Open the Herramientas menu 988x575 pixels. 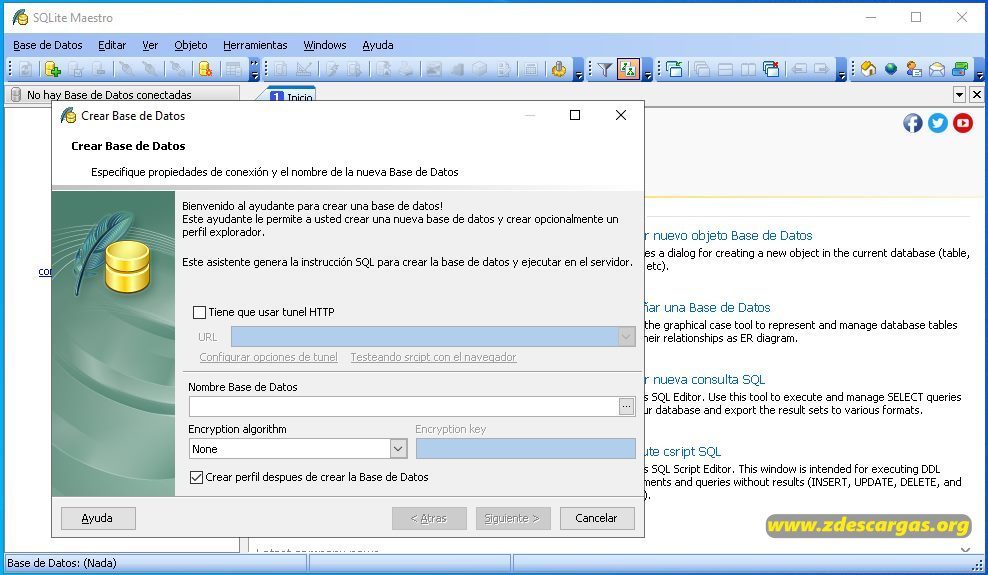point(255,45)
